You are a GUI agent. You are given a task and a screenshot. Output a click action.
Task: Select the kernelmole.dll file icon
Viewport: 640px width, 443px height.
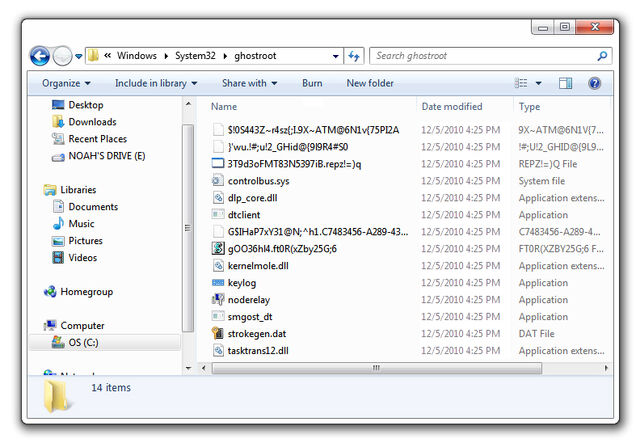point(218,266)
